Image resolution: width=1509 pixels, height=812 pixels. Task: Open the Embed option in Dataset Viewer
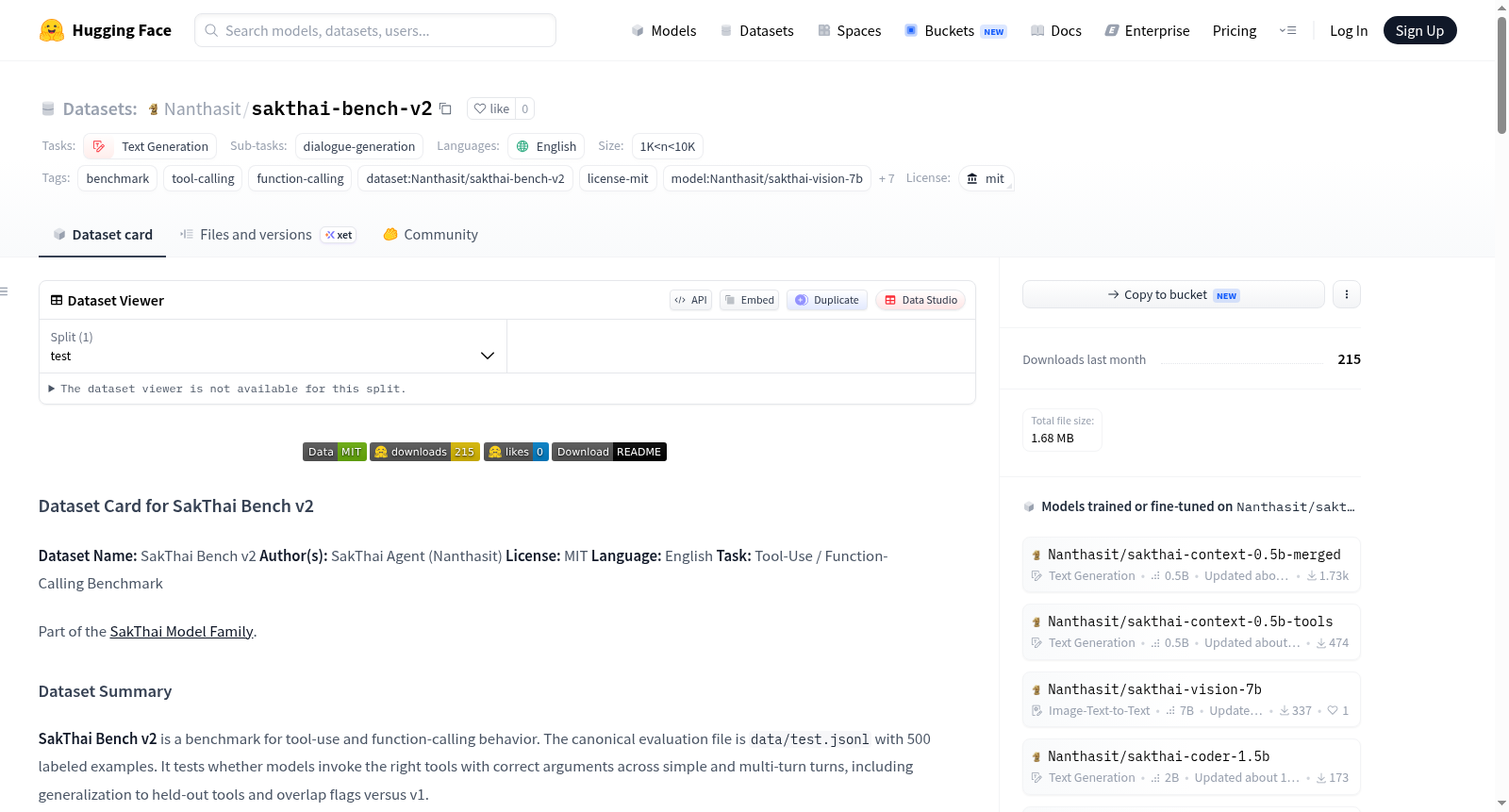point(749,300)
